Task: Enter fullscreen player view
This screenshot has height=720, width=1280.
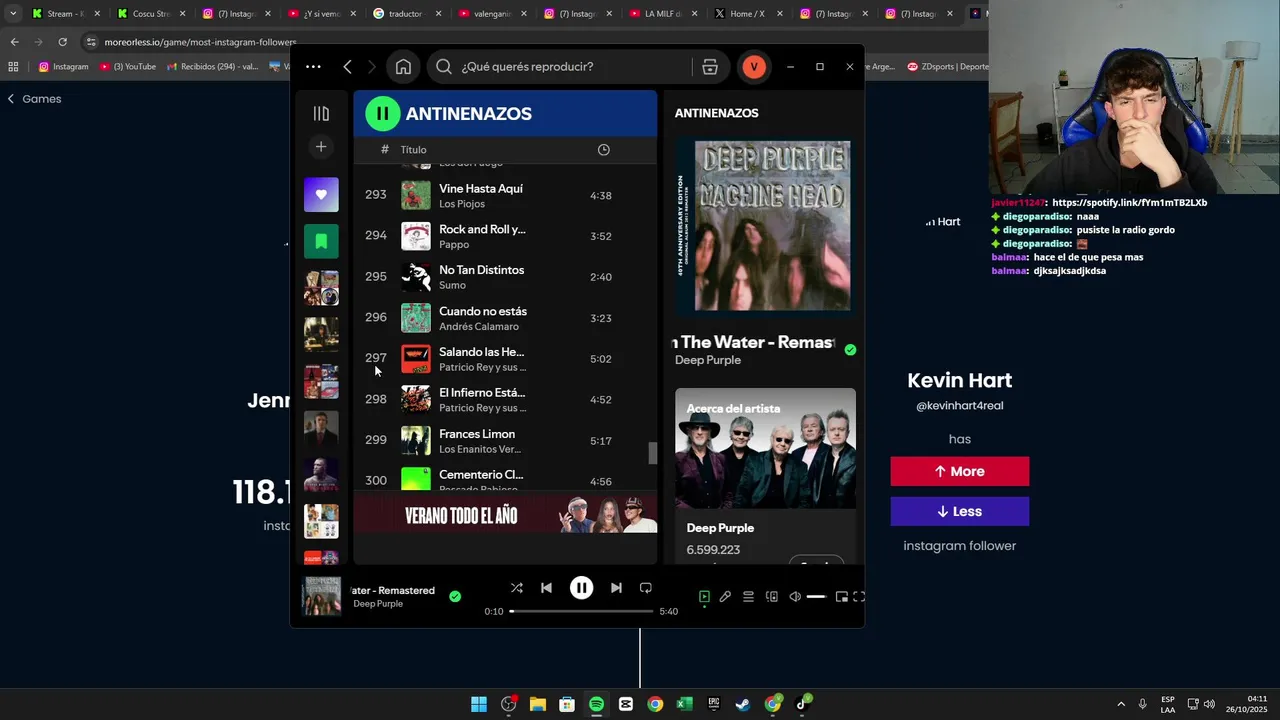Action: coord(859,597)
